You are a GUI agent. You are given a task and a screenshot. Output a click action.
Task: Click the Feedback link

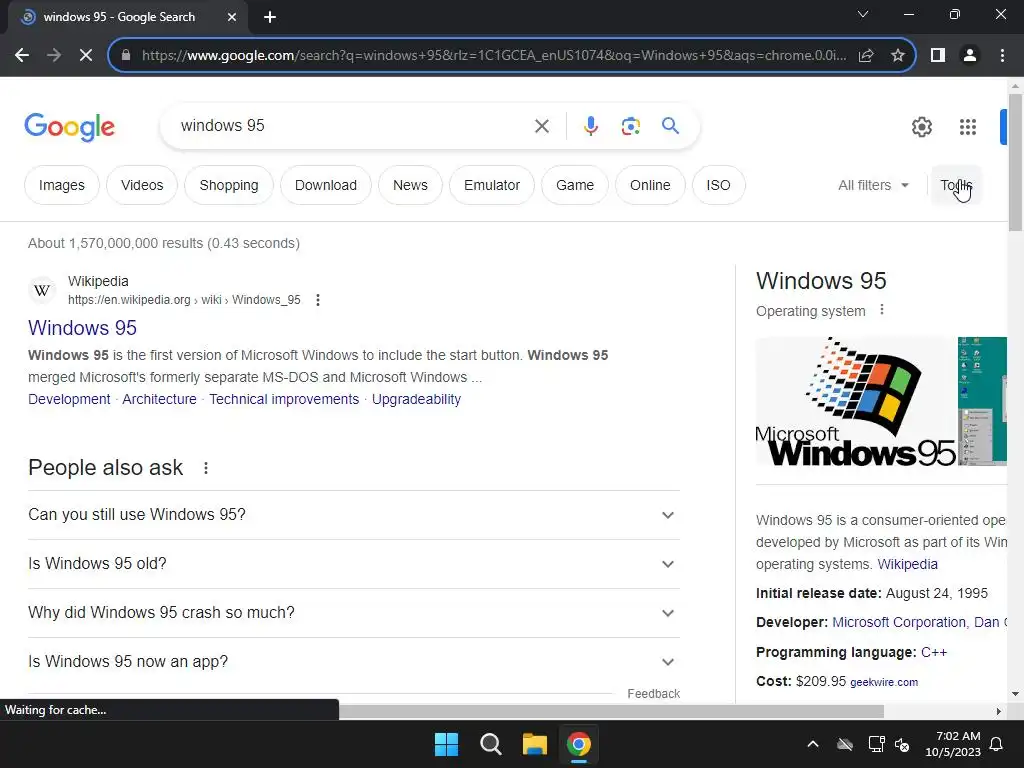point(654,694)
